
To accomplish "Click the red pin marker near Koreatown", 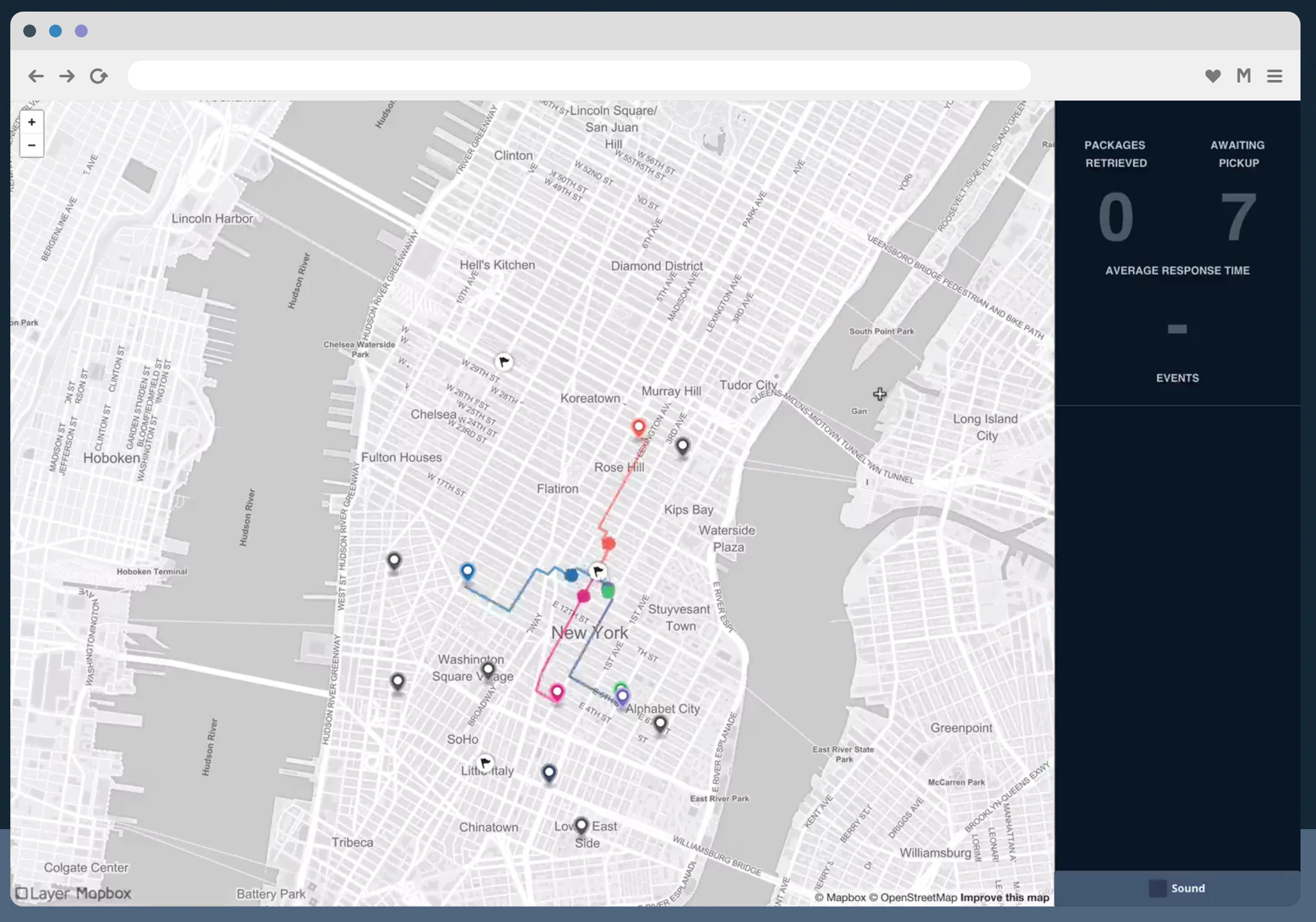I will (638, 426).
